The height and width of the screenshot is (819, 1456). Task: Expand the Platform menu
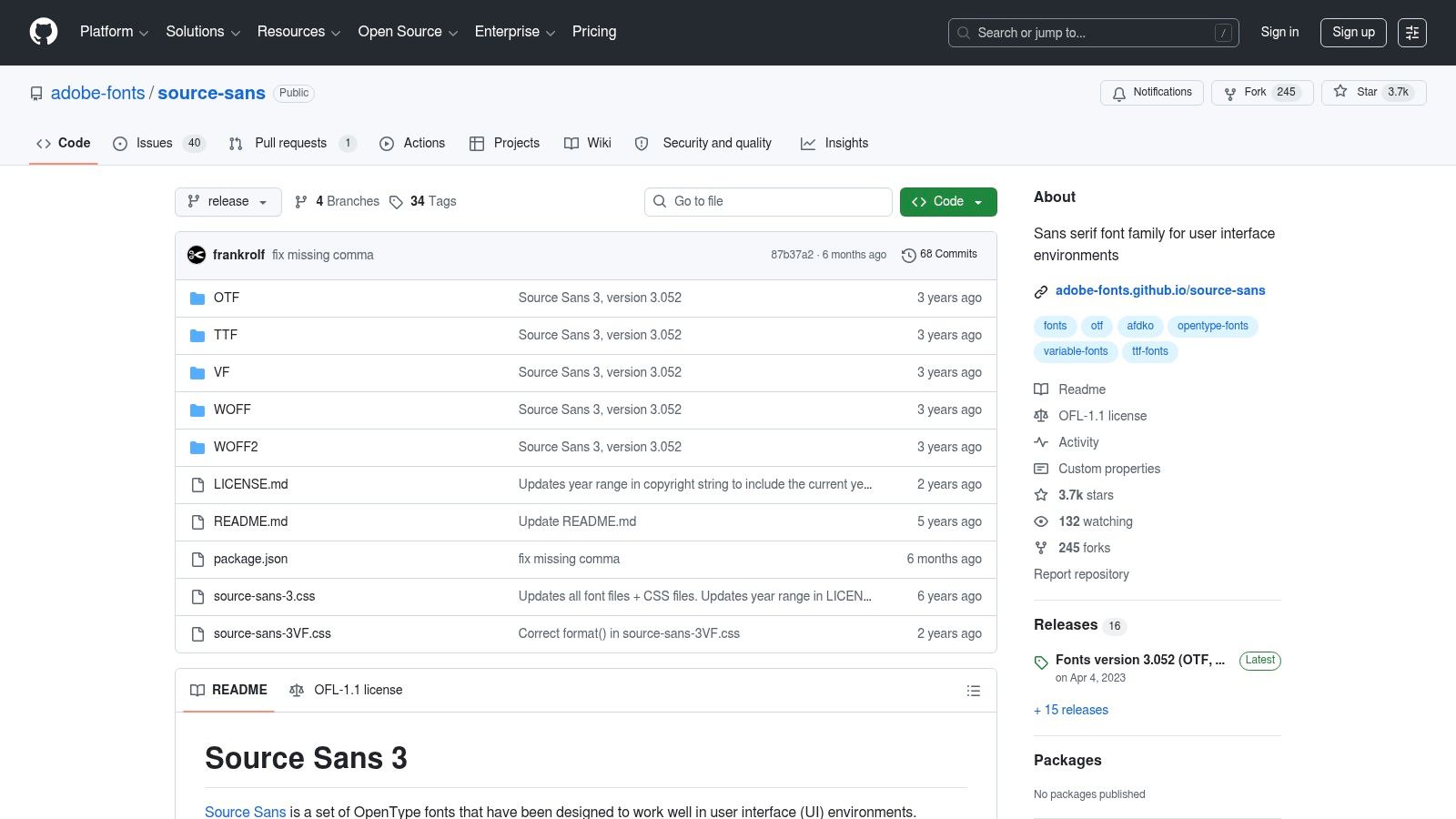[x=114, y=32]
